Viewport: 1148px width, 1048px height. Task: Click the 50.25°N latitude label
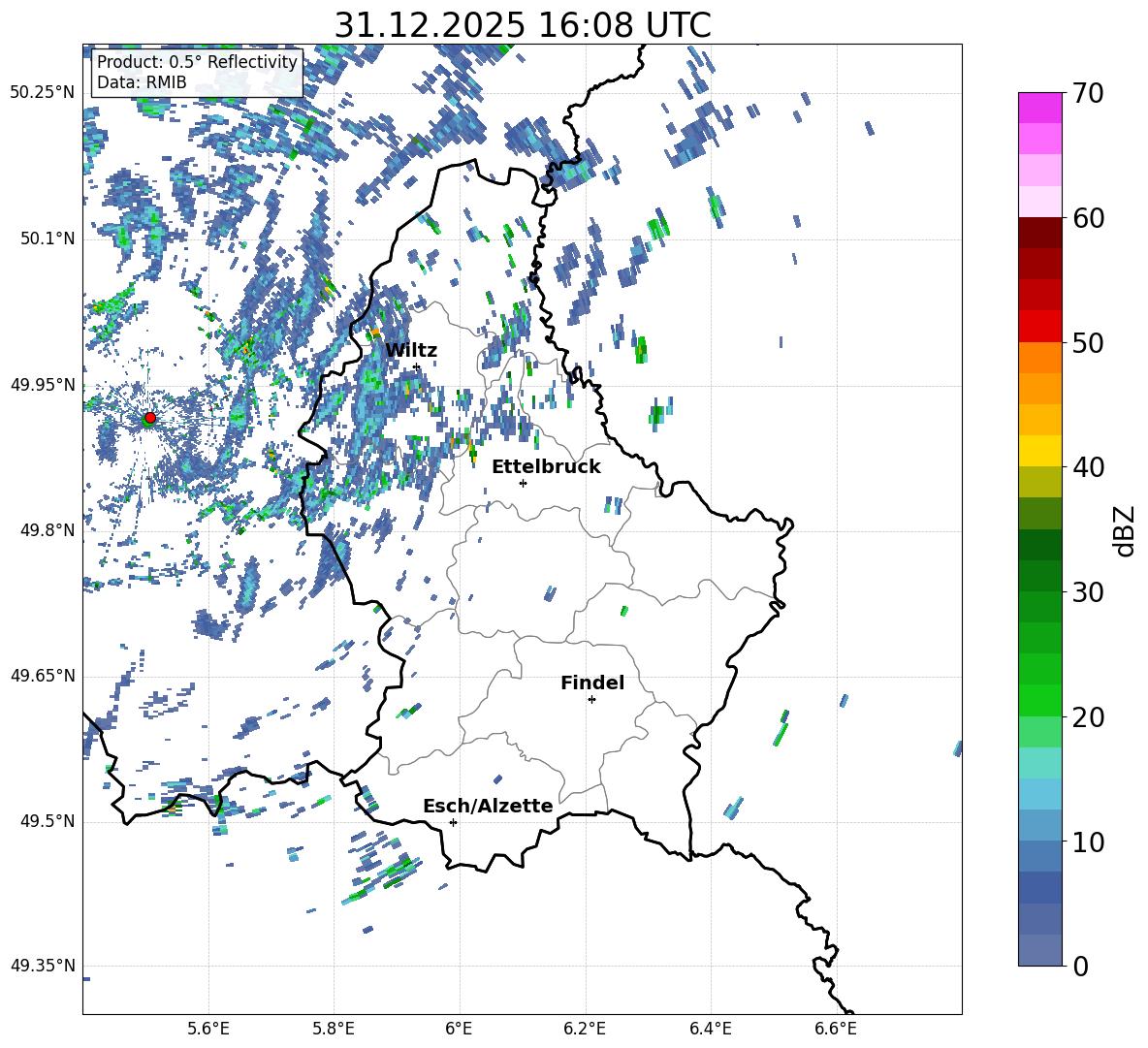coord(43,93)
